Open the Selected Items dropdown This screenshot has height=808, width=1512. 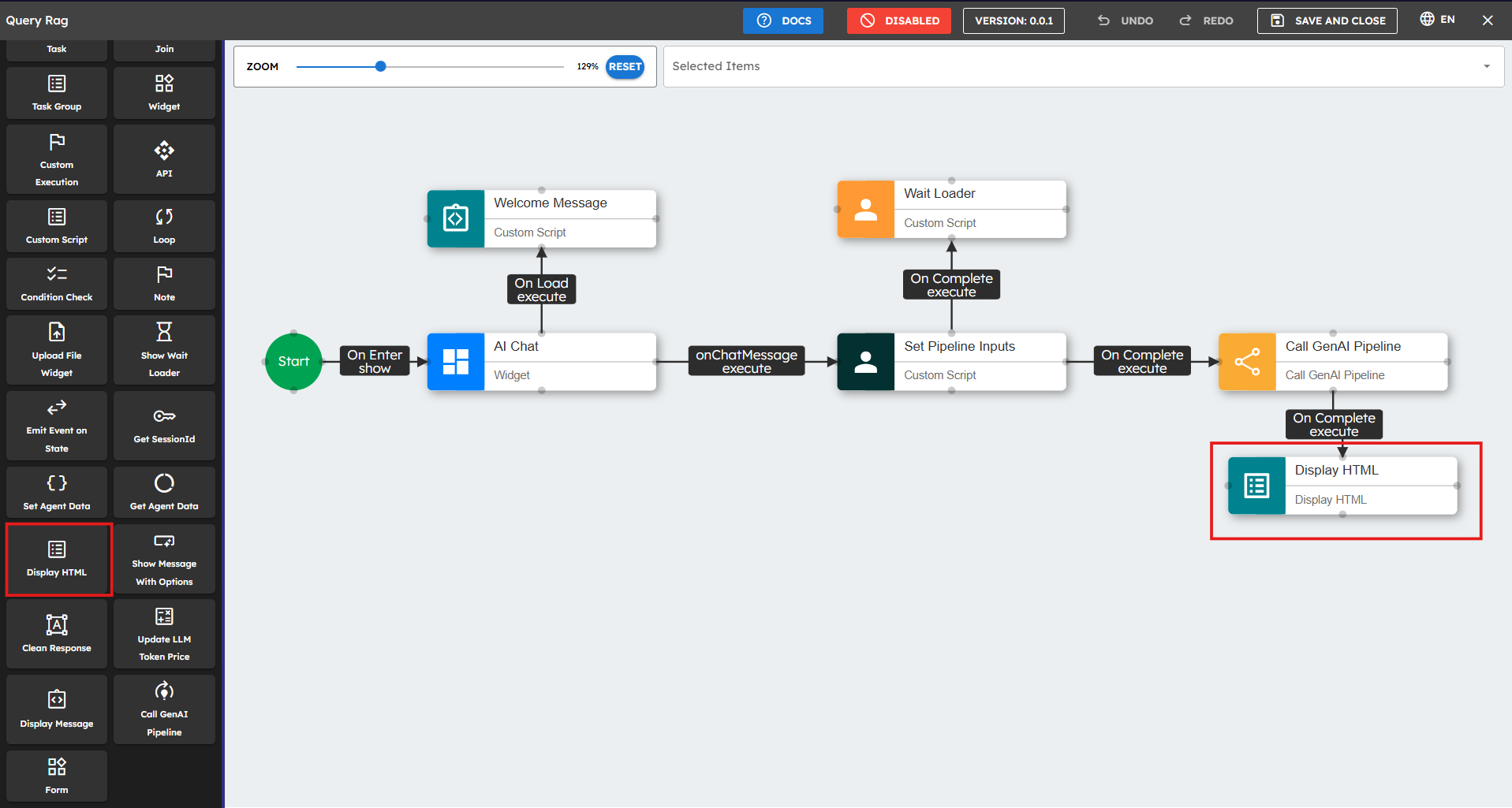point(1073,66)
